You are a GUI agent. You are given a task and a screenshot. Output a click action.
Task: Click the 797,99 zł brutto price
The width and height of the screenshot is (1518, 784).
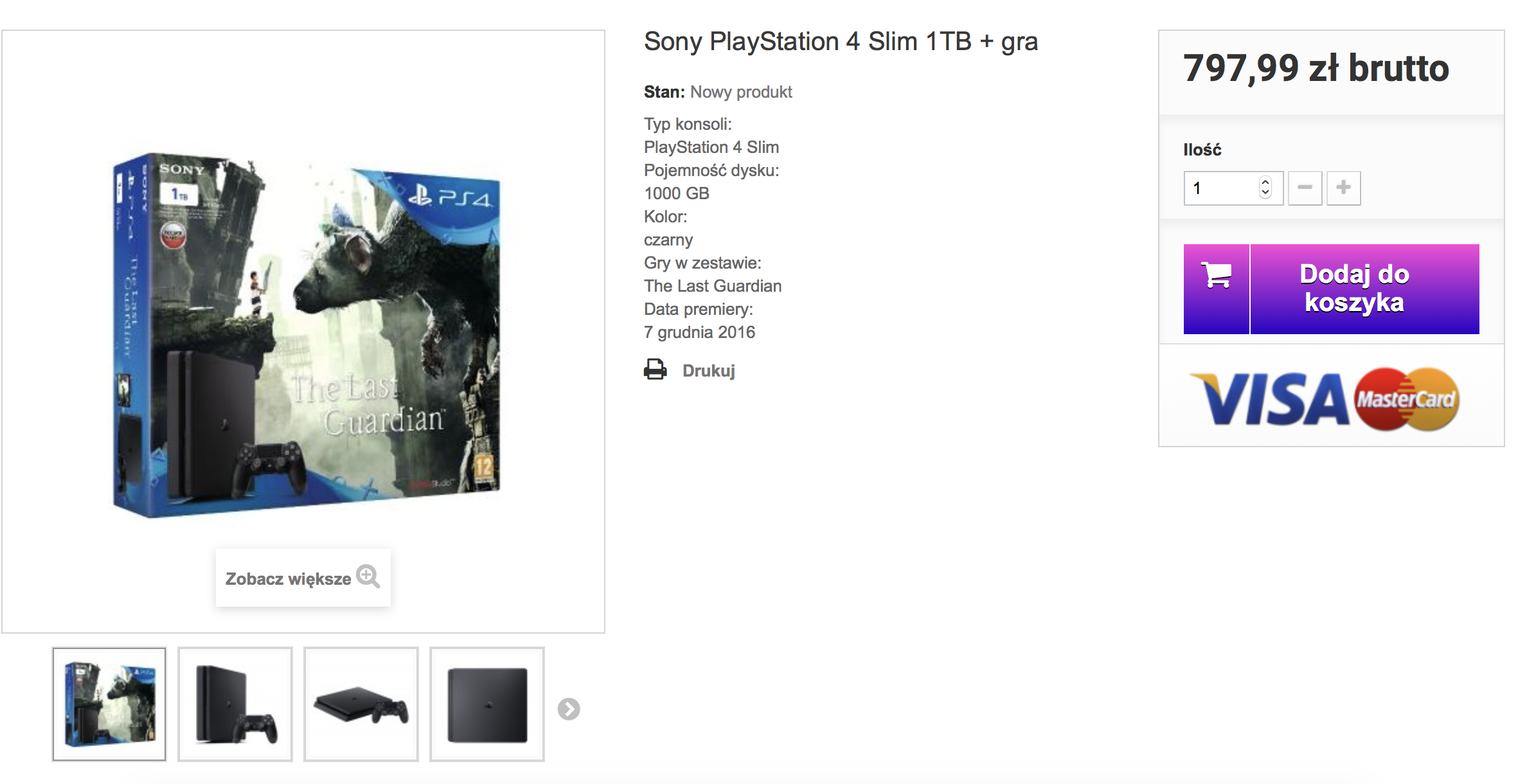(x=1316, y=68)
